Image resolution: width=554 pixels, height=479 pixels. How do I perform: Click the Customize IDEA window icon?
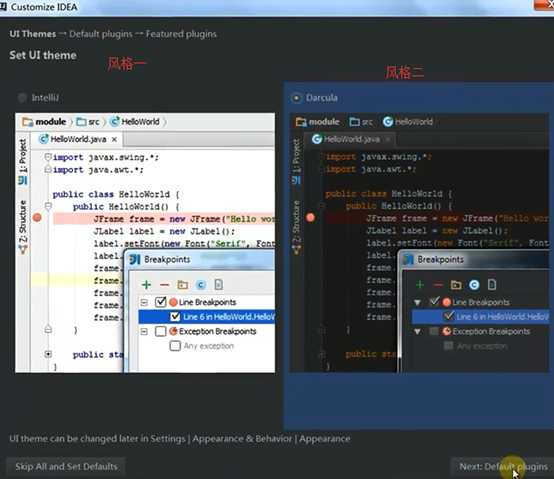[x=3, y=7]
